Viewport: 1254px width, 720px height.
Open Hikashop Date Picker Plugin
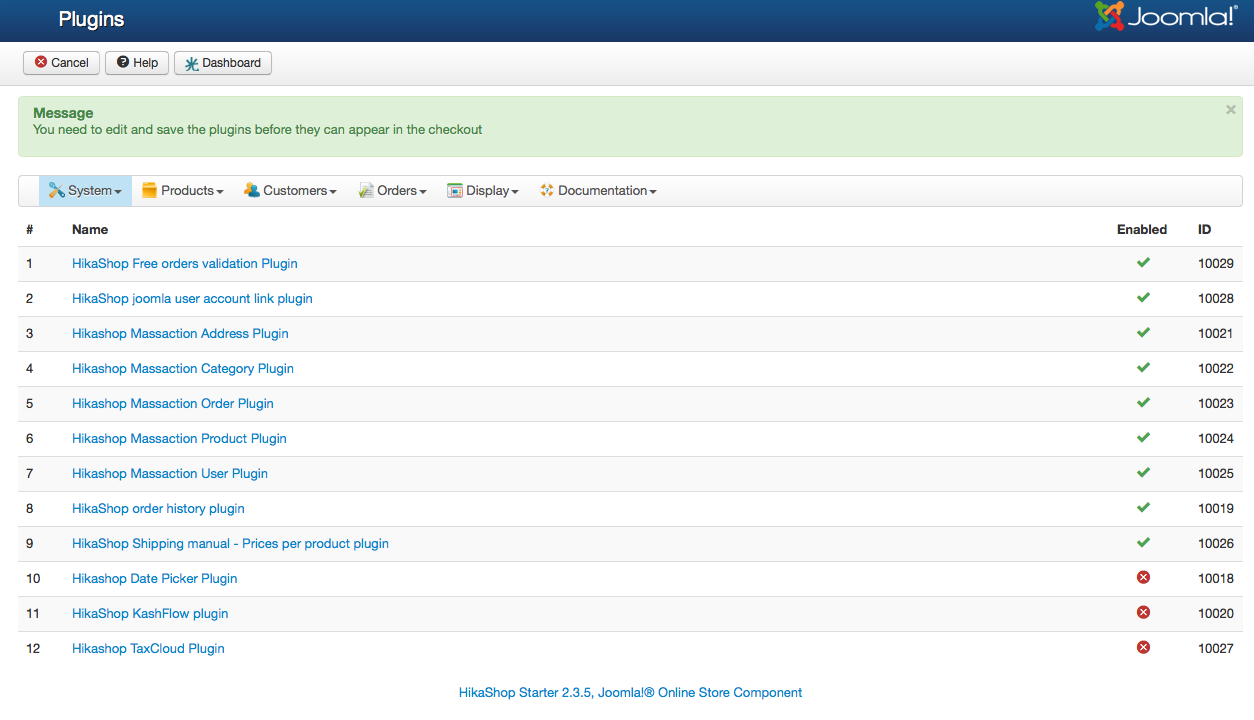[155, 579]
